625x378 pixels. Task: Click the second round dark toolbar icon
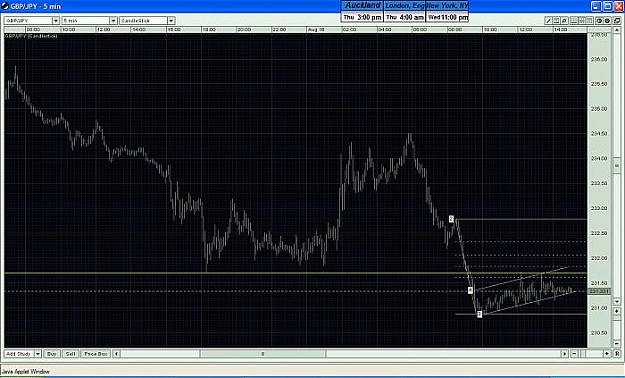[x=607, y=21]
